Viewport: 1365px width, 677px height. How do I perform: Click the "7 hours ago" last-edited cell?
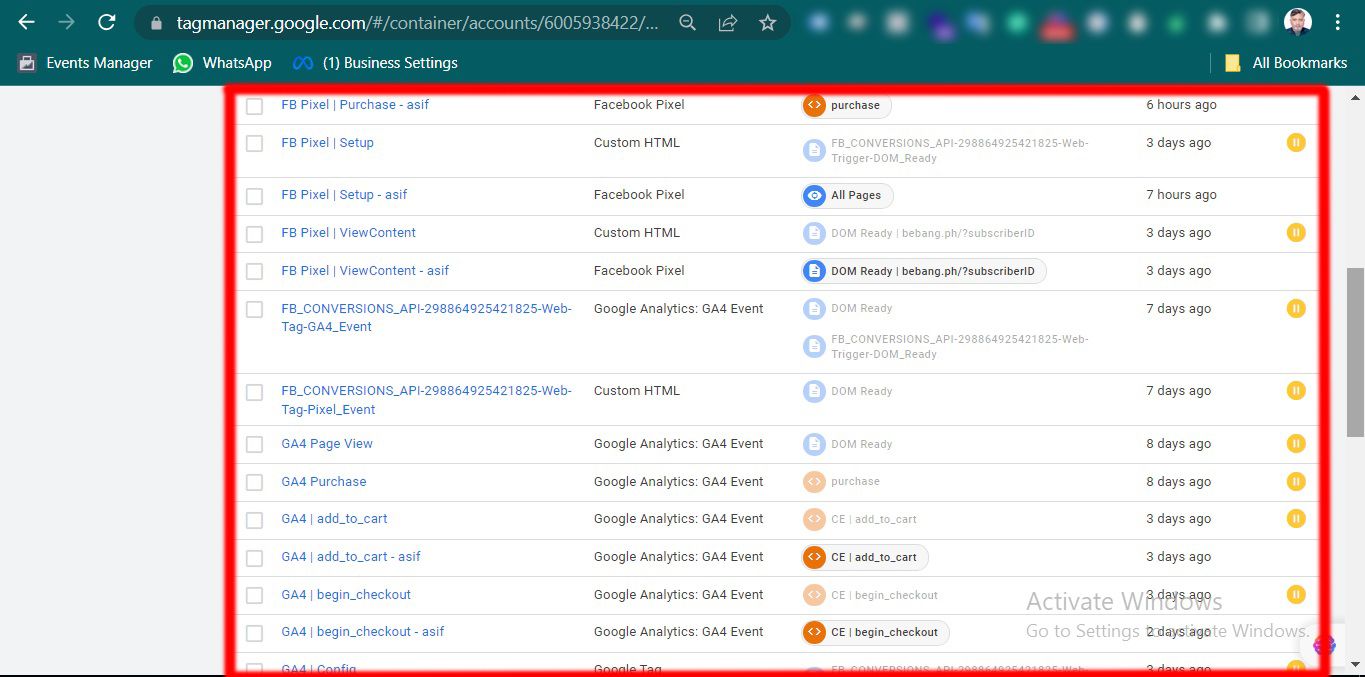click(1181, 195)
